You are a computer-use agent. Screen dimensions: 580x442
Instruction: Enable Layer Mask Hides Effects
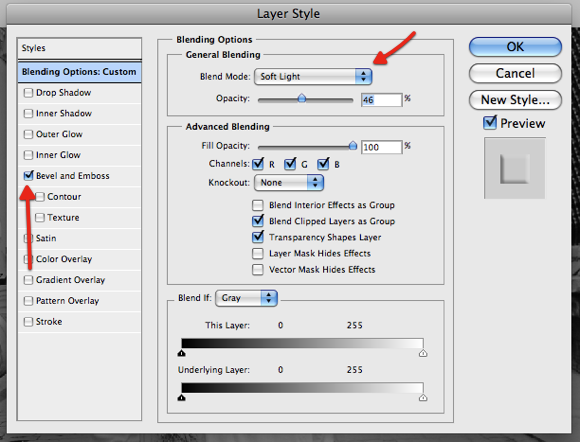tap(258, 254)
